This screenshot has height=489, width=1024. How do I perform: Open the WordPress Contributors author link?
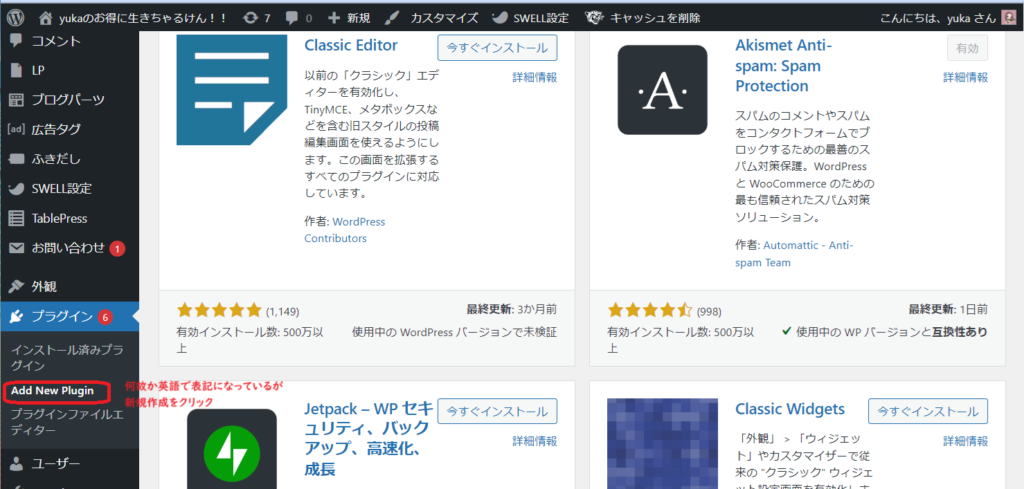(x=344, y=230)
